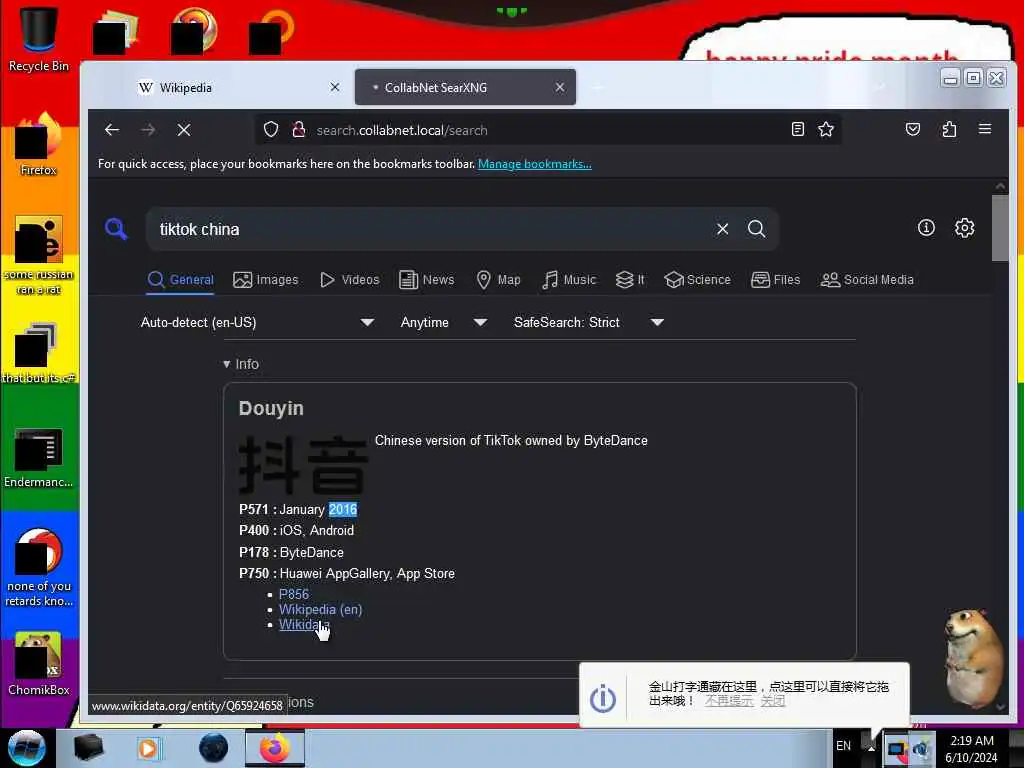Clear the search query with X
Screen dimensions: 1024x768
click(x=722, y=229)
